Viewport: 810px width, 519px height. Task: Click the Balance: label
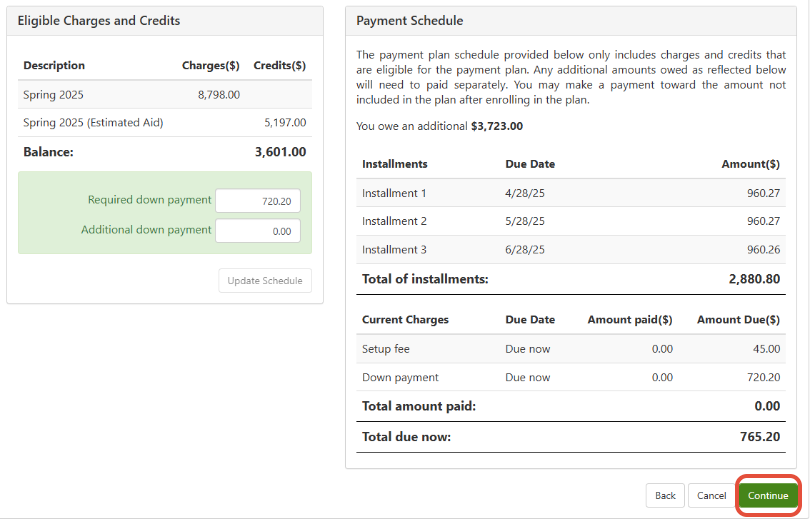[x=49, y=152]
